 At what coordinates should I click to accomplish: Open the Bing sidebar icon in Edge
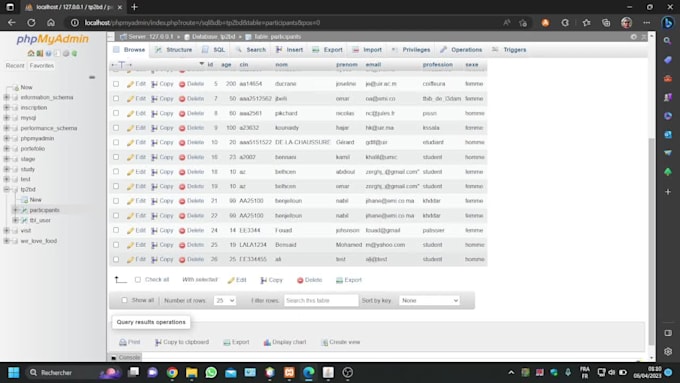point(668,23)
